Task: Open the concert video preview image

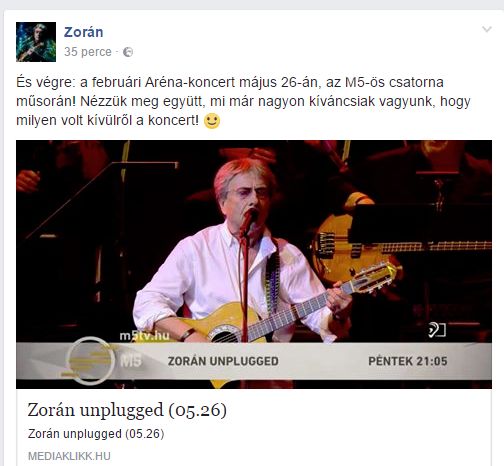Action: point(254,264)
